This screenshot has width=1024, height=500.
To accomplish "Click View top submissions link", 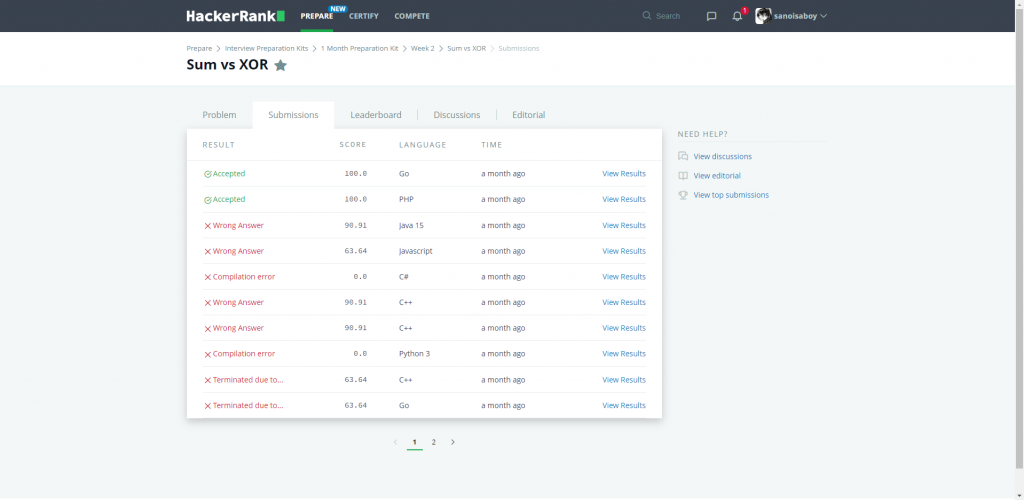I will 731,195.
